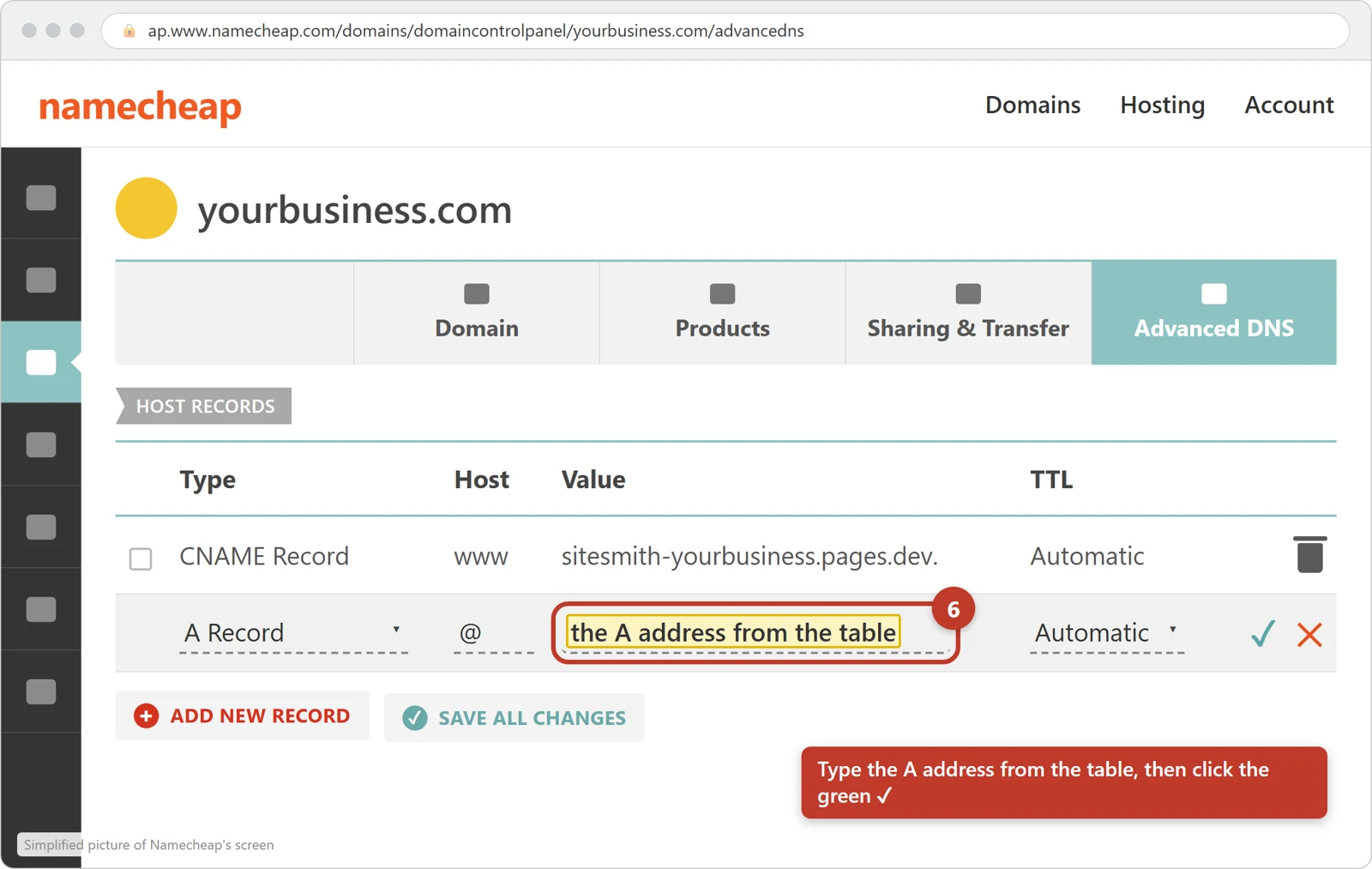Open the Domains menu in the header
This screenshot has width=1372, height=869.
click(x=1032, y=105)
